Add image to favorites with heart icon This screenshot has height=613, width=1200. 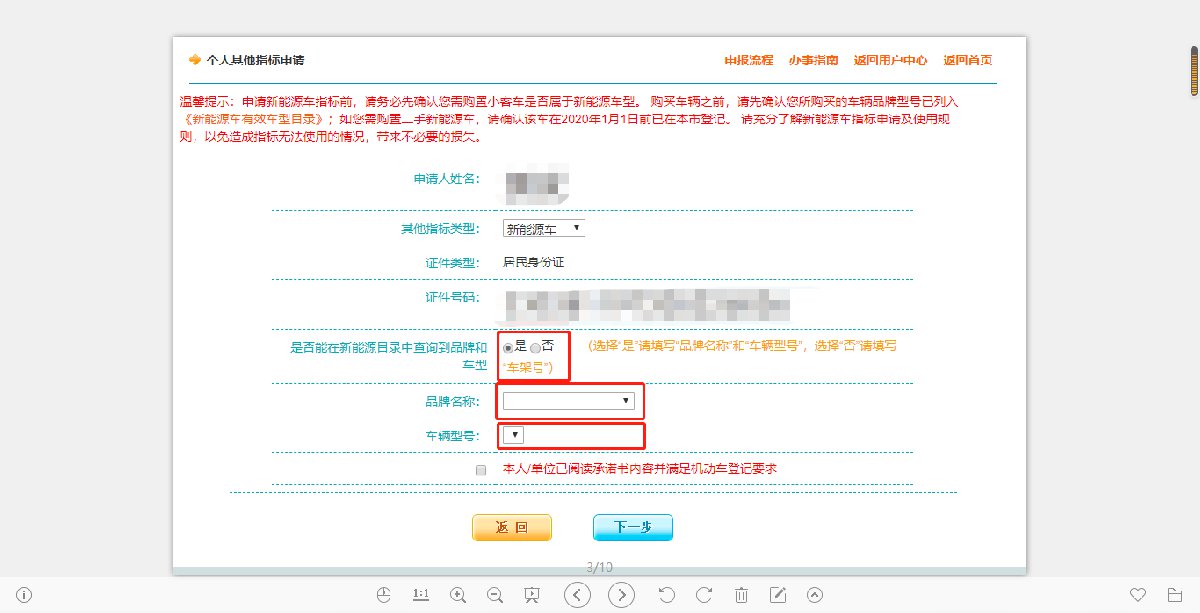[x=1137, y=595]
